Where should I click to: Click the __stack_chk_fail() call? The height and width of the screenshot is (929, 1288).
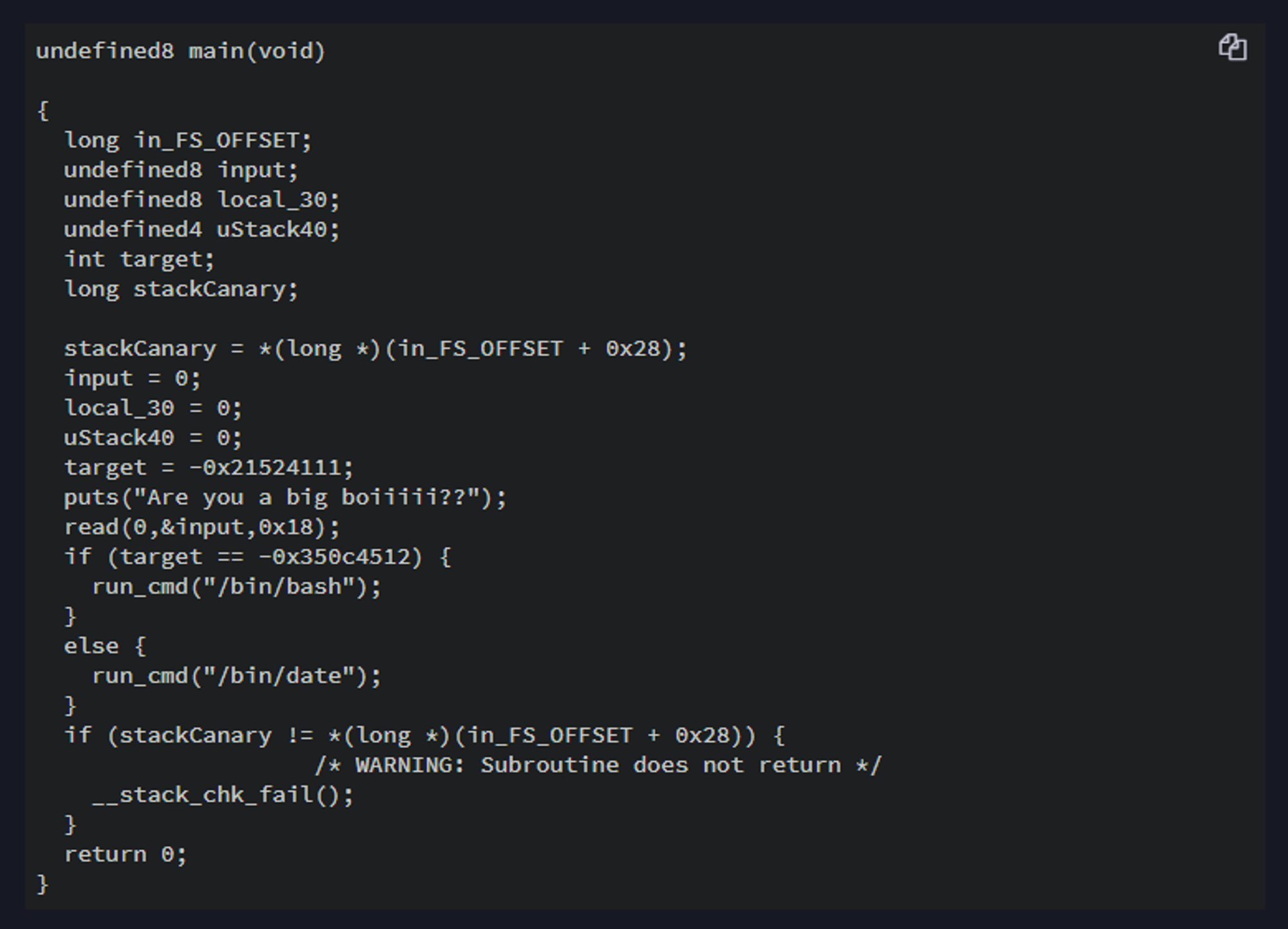(x=222, y=795)
